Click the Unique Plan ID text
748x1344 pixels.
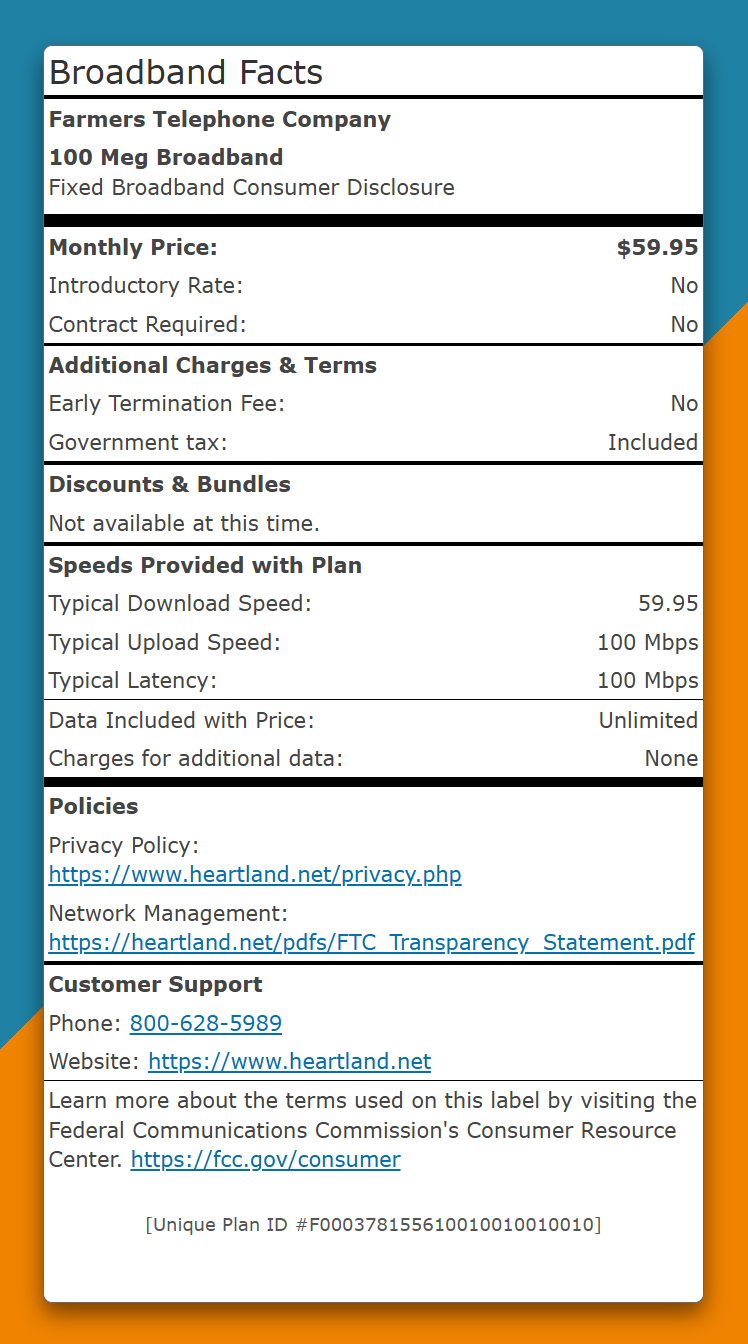[x=373, y=1224]
